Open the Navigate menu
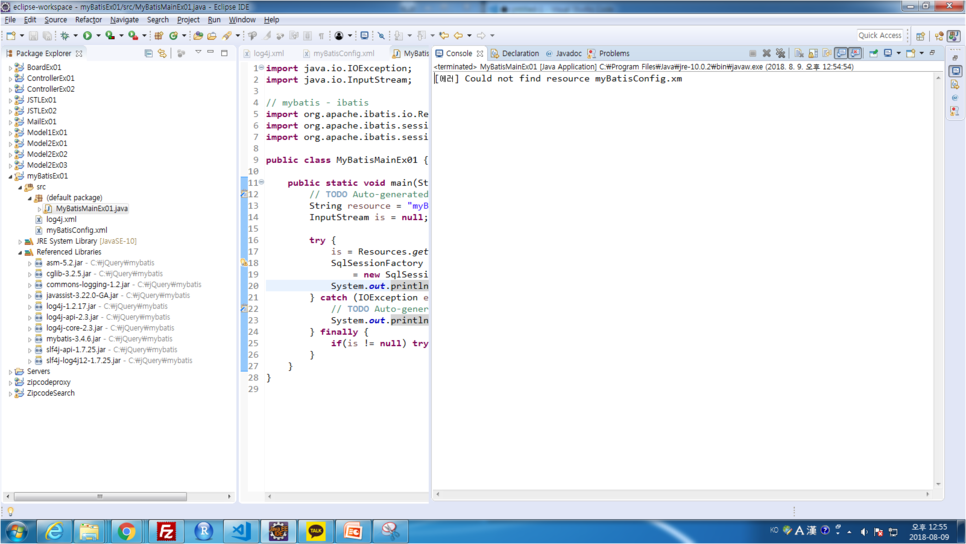 [x=124, y=20]
